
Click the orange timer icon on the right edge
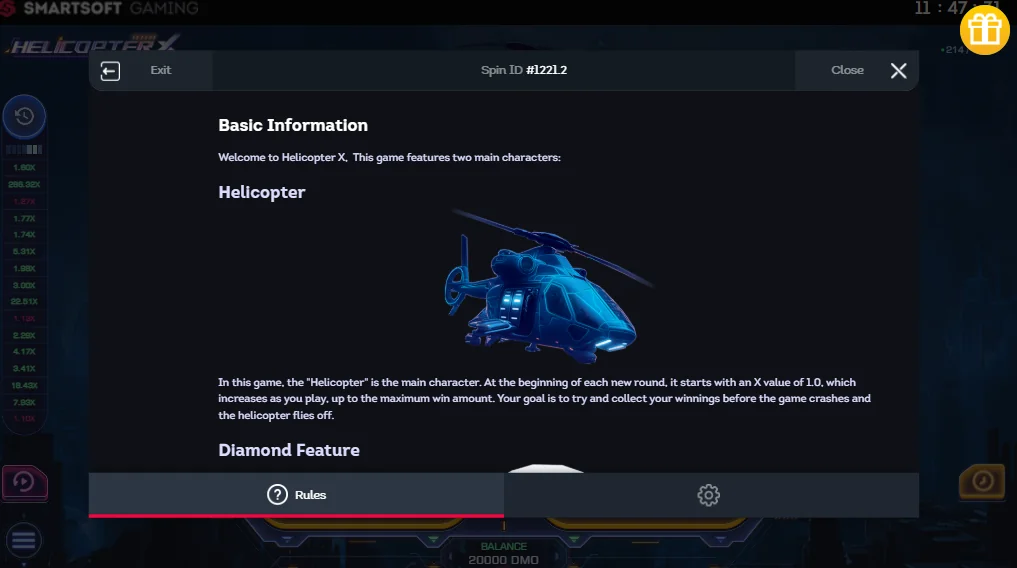coord(982,481)
